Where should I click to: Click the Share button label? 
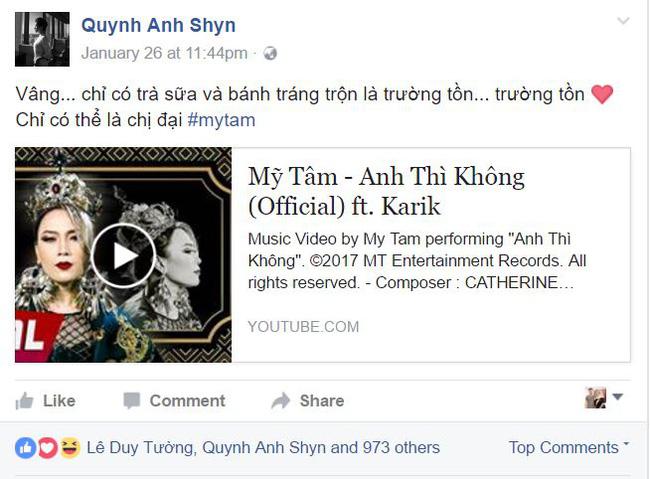point(322,401)
